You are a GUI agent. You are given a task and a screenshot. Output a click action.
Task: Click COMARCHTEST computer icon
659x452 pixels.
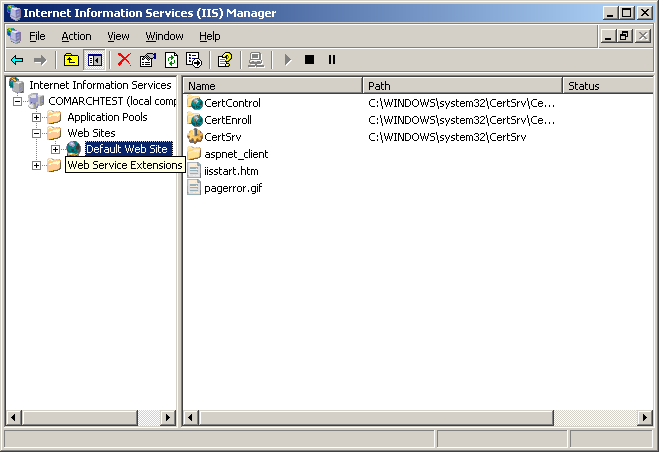(36, 101)
